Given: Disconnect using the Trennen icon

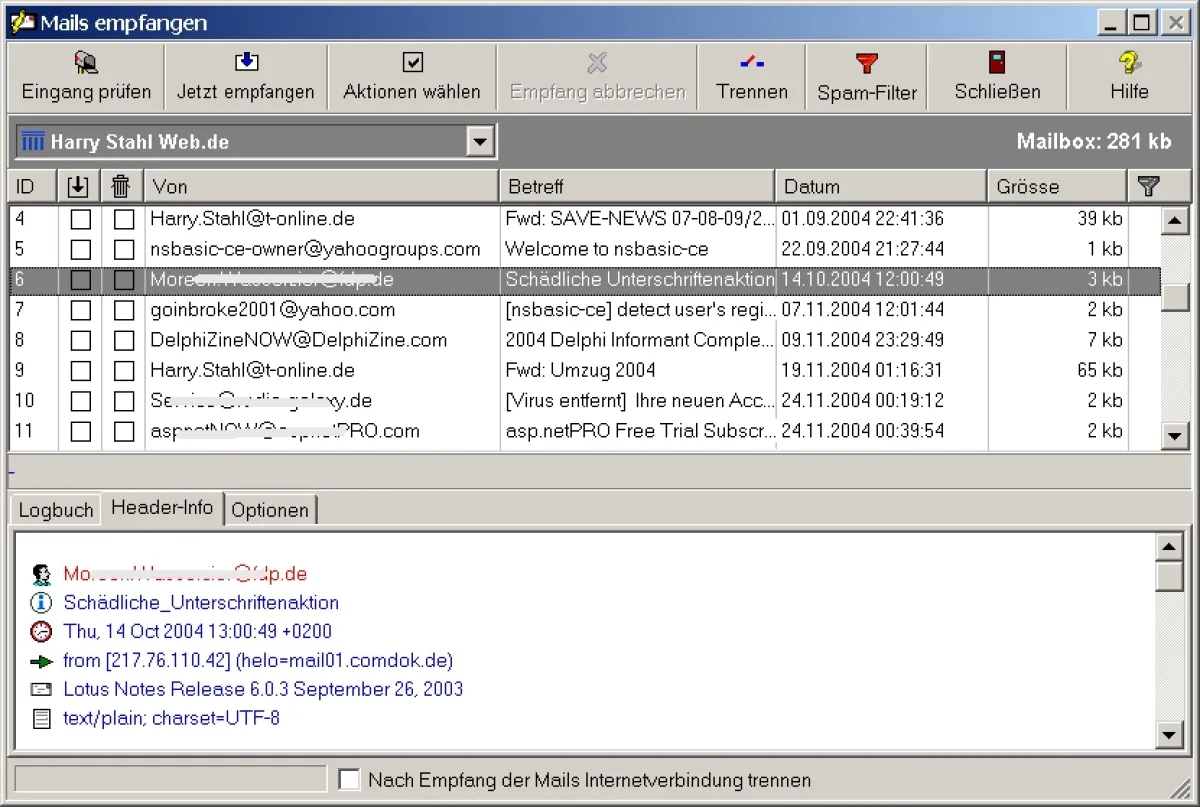Looking at the screenshot, I should 752,63.
